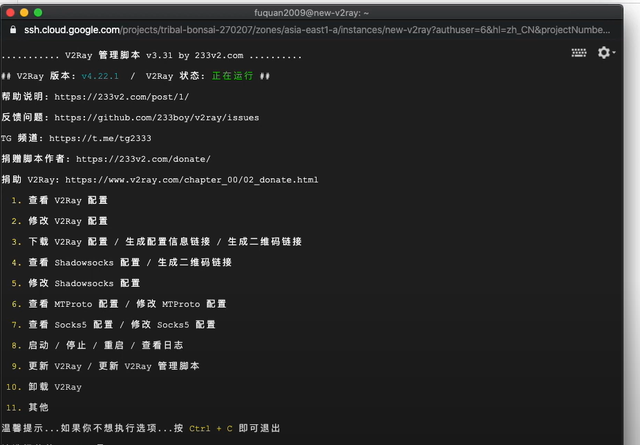Screen dimensions: 640x445
Task: Open the on-screen keyboard icon
Action: (x=579, y=53)
